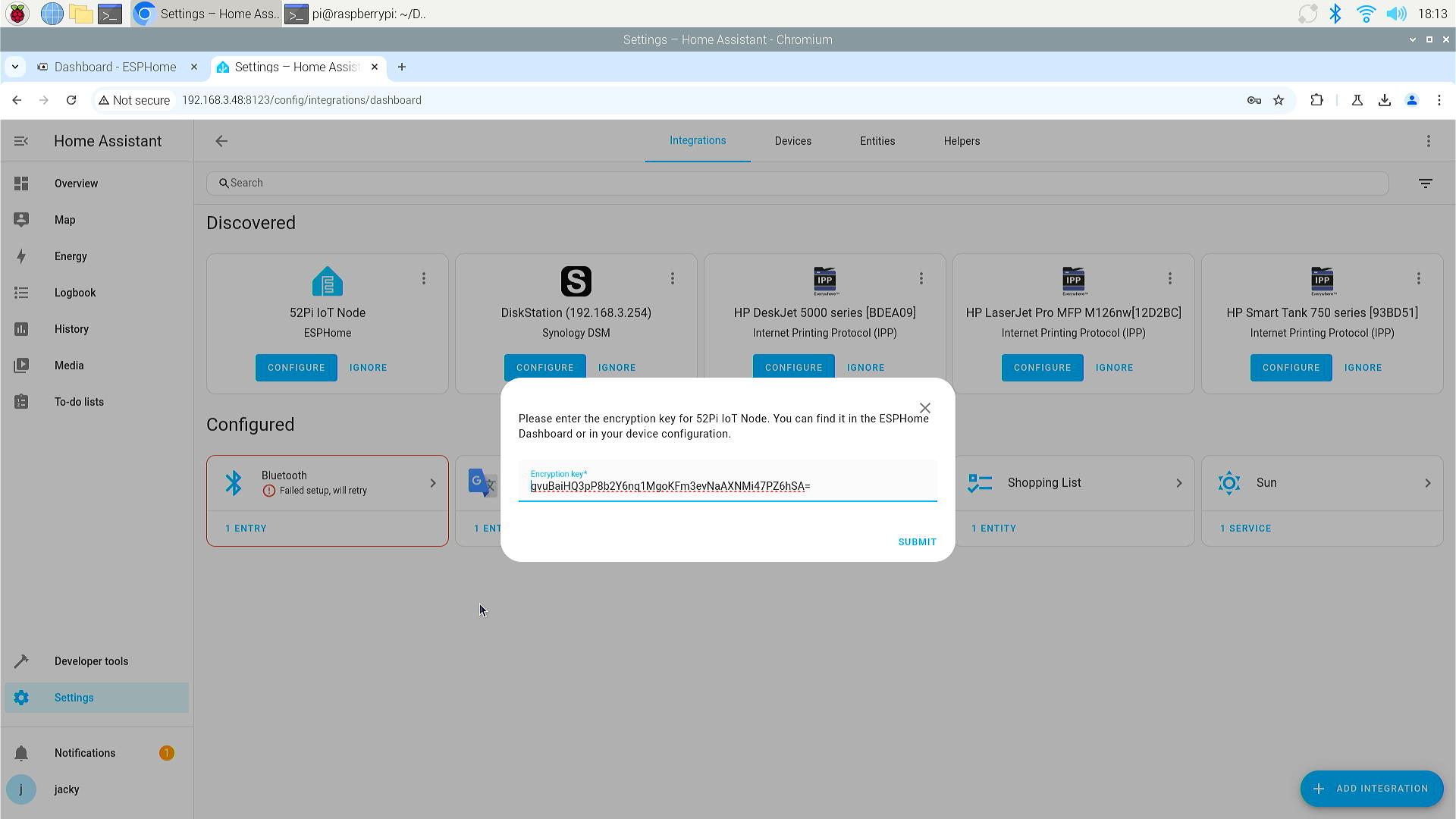Open Media in the sidebar

point(96,366)
